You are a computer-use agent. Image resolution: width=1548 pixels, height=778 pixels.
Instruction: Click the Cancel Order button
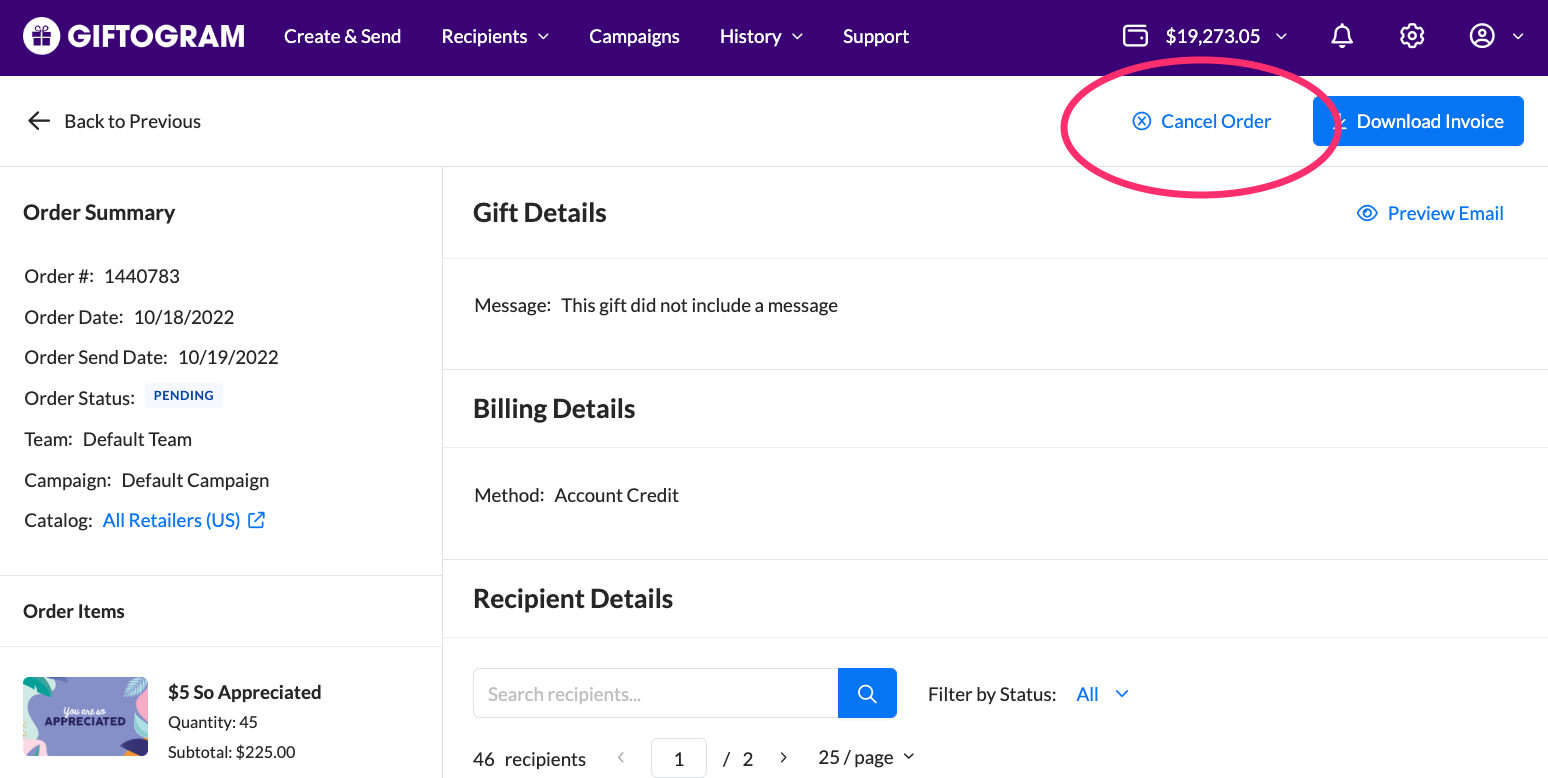pyautogui.click(x=1202, y=121)
